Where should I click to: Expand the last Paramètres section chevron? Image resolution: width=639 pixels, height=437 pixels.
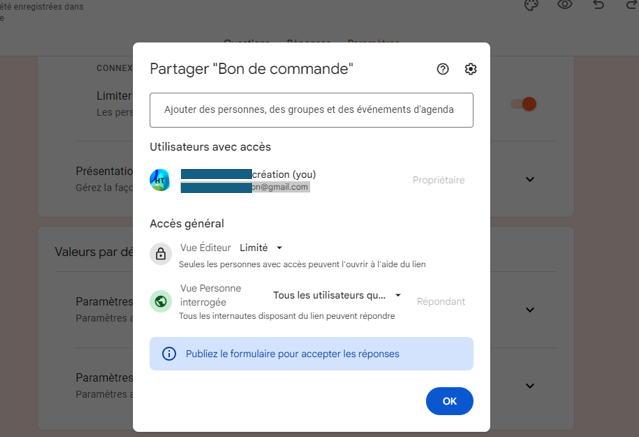tap(530, 384)
